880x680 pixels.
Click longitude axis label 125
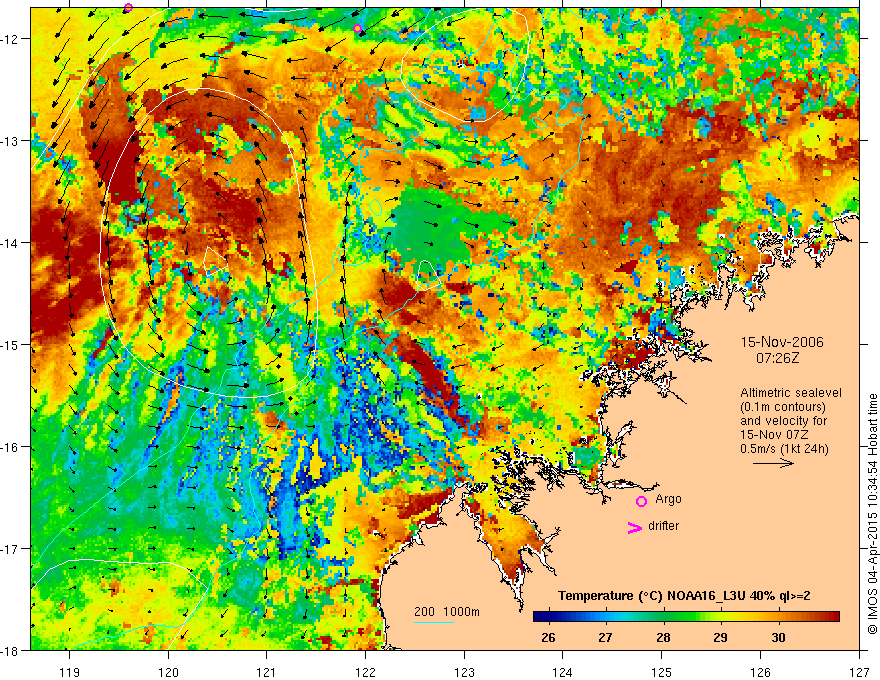[662, 672]
